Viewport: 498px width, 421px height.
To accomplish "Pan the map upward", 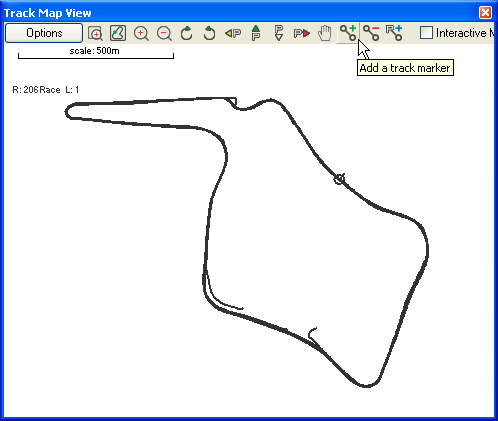I will point(256,33).
